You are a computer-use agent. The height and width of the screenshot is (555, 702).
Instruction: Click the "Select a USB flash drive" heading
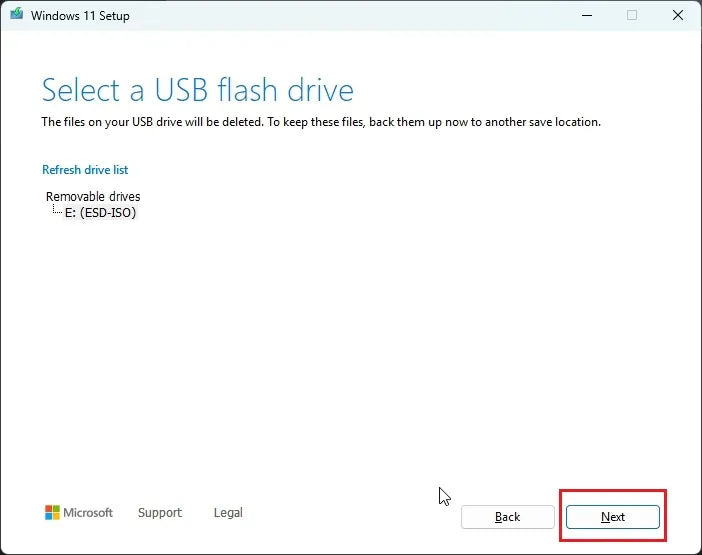click(197, 90)
